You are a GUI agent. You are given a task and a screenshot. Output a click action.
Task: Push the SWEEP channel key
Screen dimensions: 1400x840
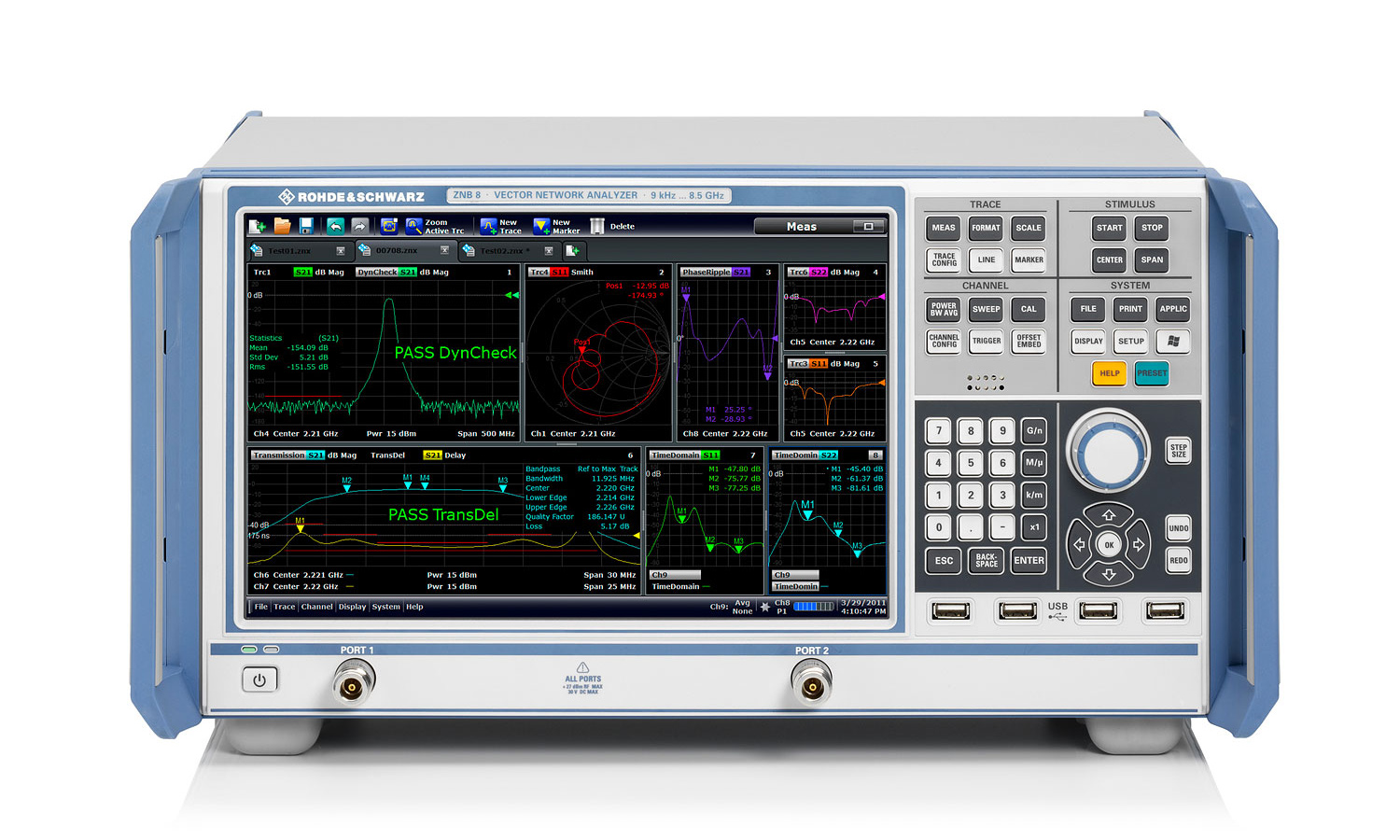(986, 309)
